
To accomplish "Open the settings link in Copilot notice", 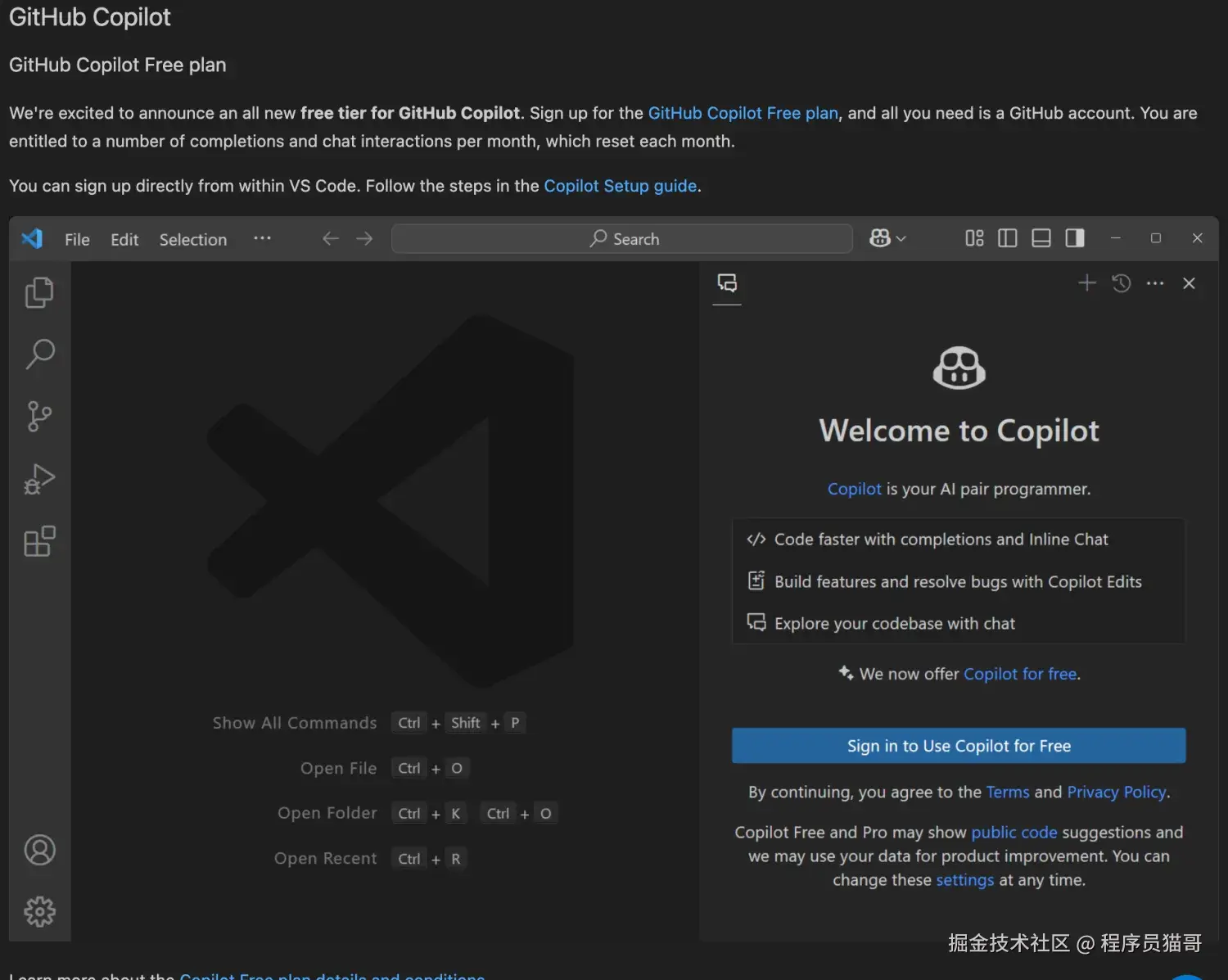I will click(x=964, y=880).
